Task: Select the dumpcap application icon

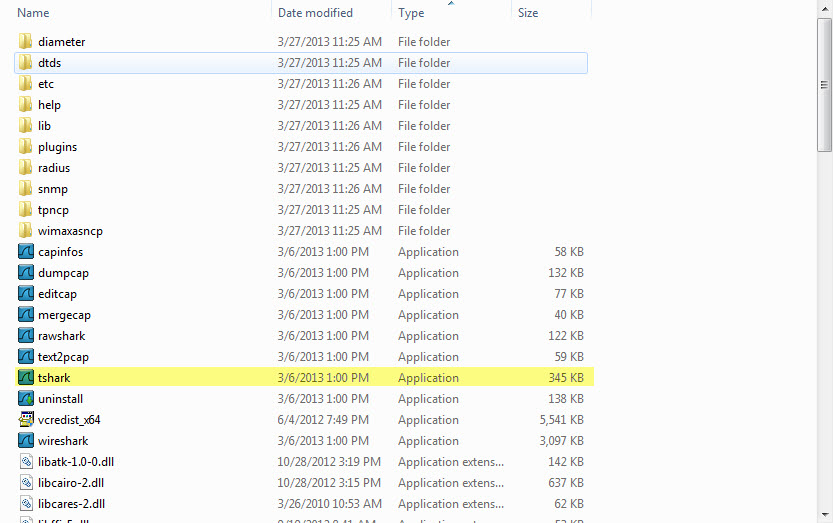Action: click(x=26, y=273)
